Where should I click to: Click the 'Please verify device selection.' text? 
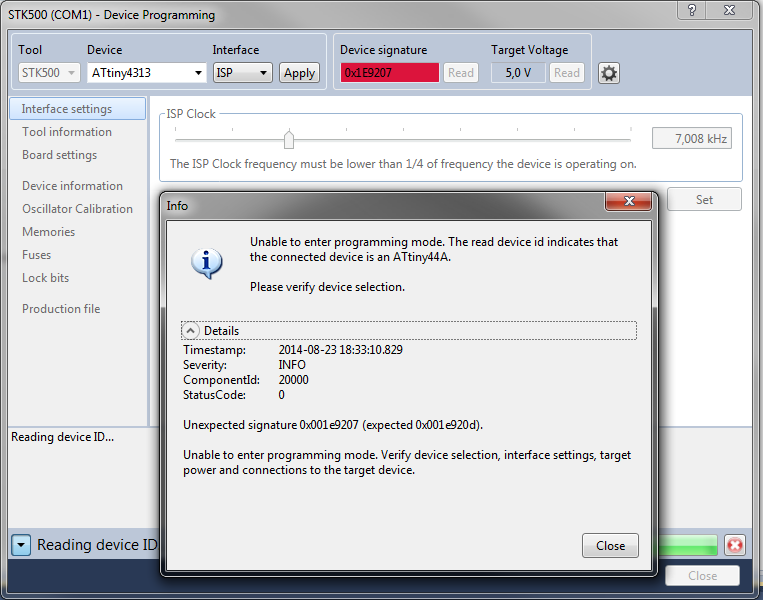click(x=327, y=287)
